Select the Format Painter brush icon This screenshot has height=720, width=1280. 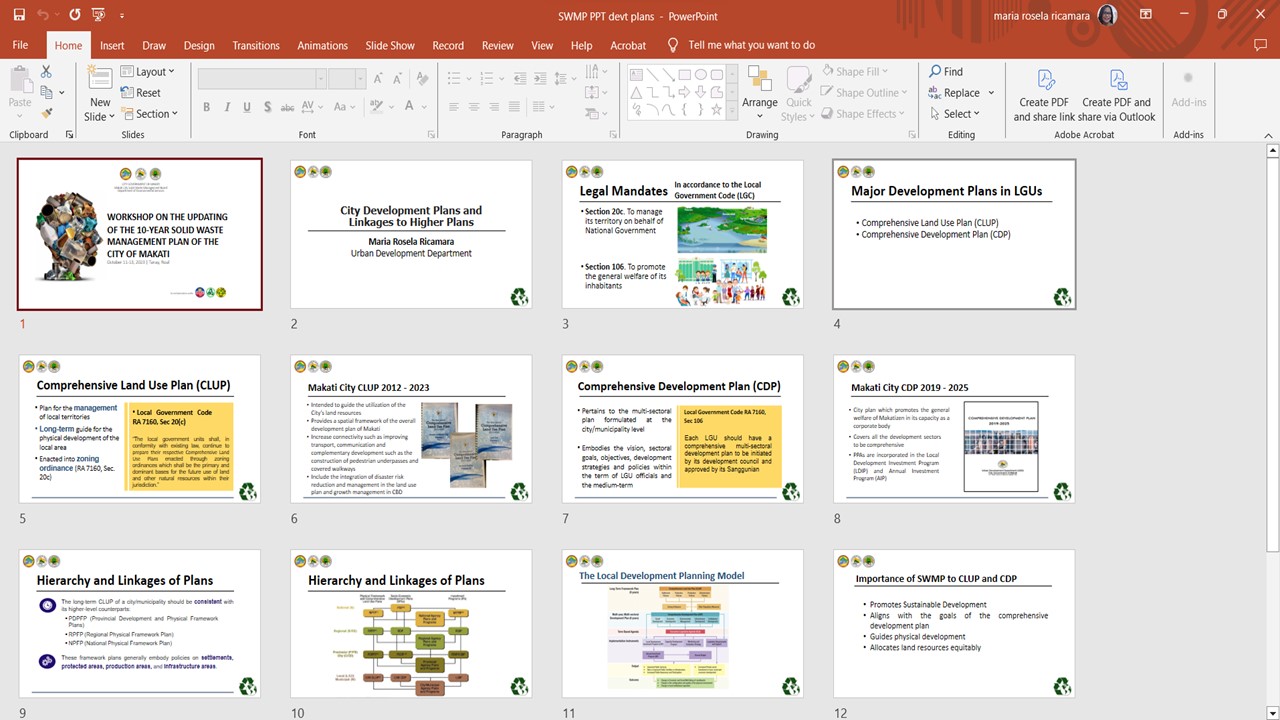pyautogui.click(x=46, y=114)
